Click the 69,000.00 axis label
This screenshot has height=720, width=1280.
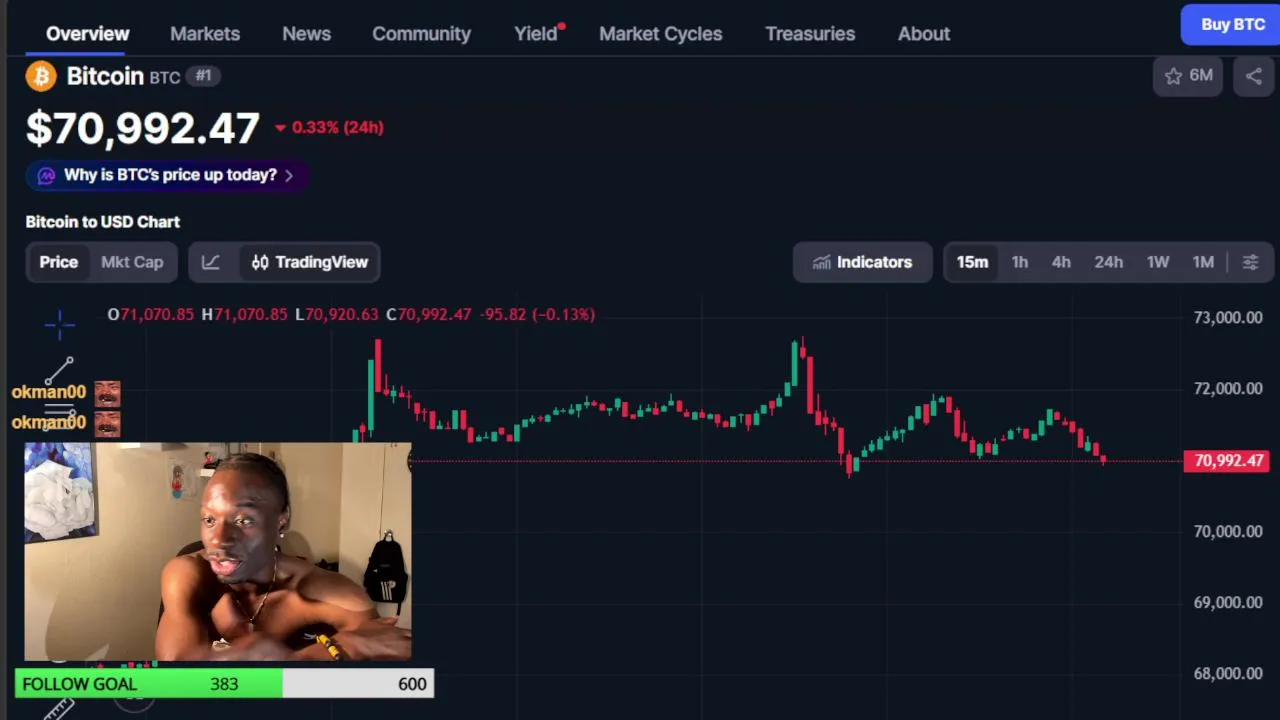point(1228,602)
